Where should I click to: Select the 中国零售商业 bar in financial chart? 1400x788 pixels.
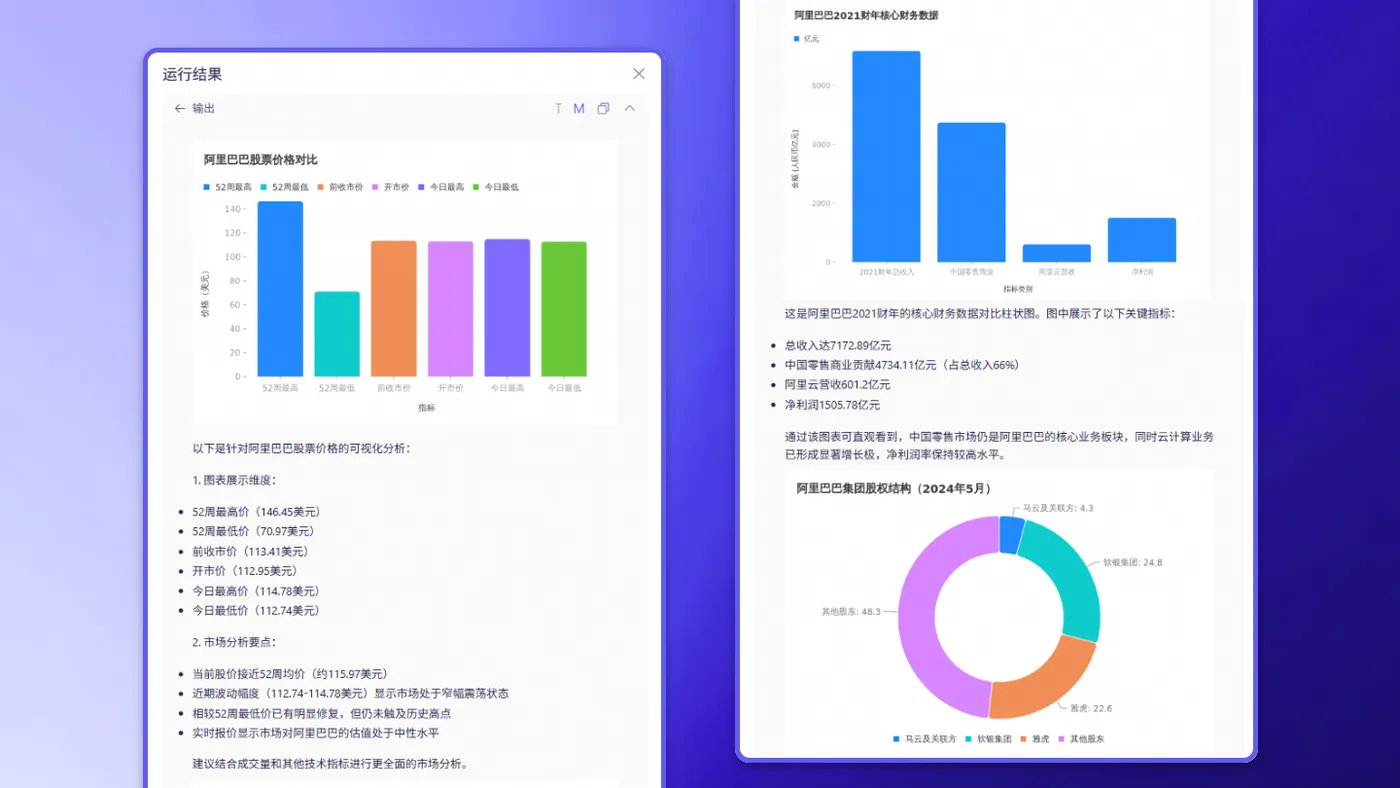tap(971, 193)
